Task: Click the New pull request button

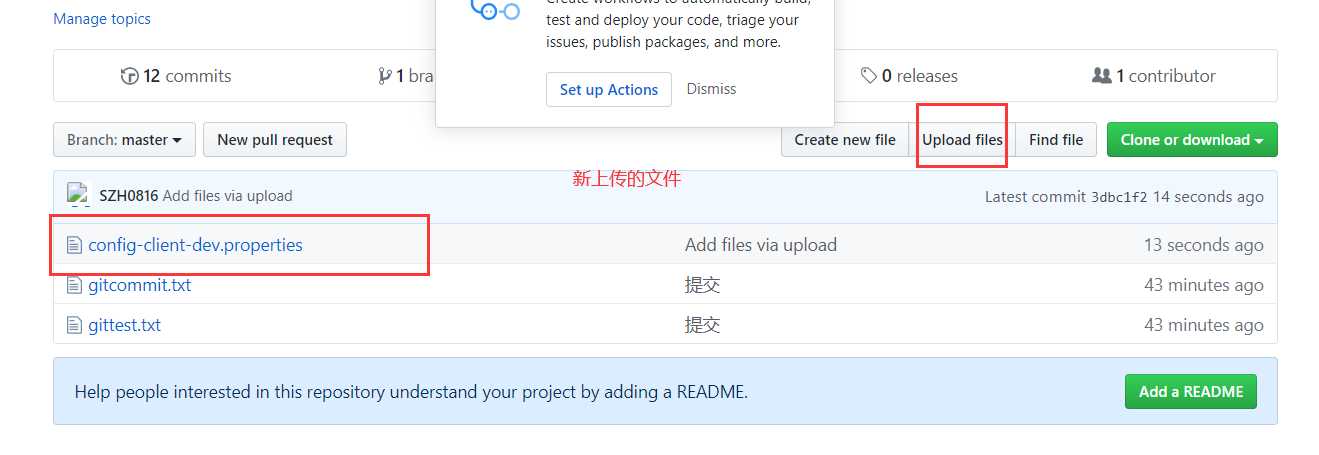Action: (x=275, y=140)
